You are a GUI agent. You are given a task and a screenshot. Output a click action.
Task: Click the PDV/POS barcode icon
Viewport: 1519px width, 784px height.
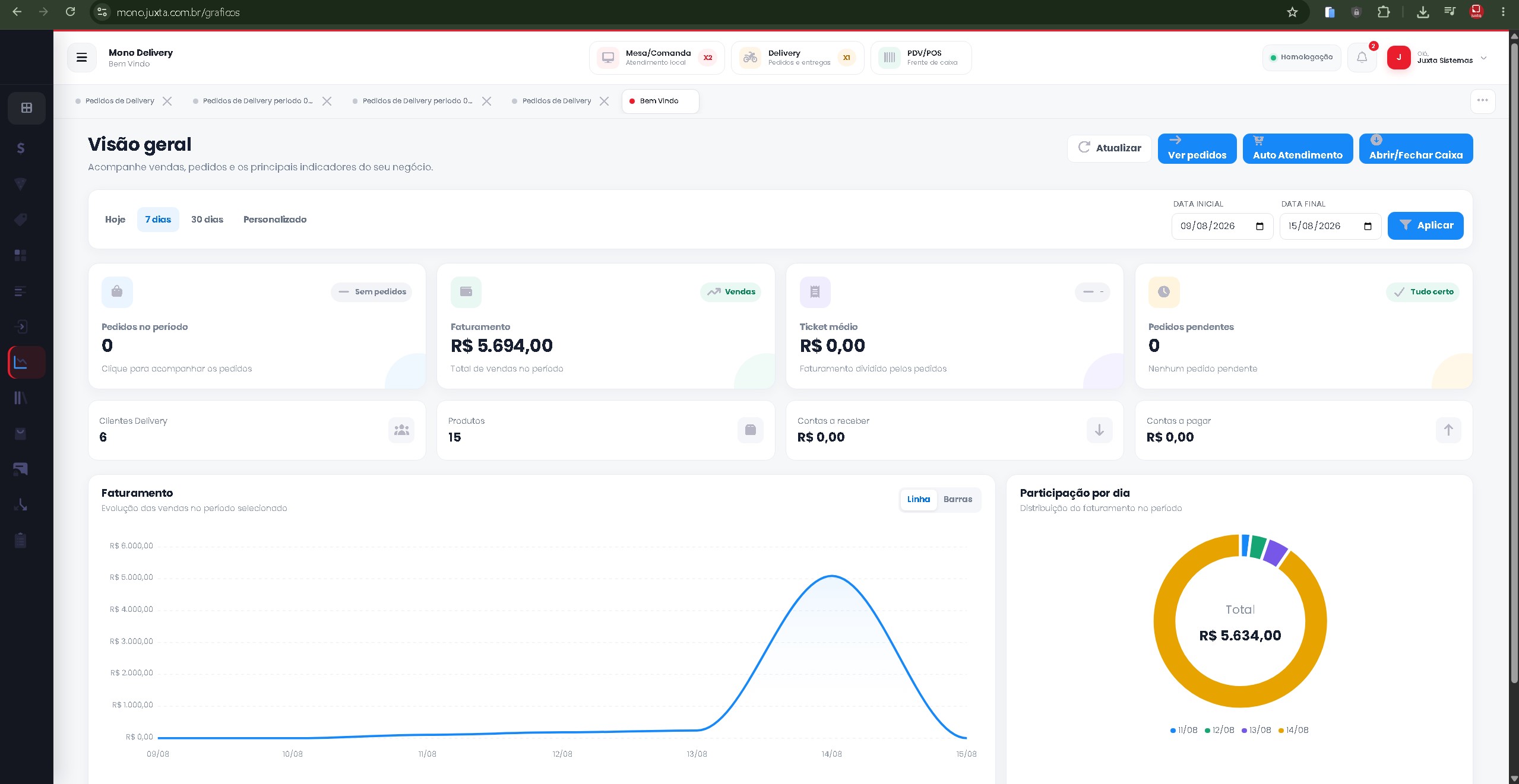[x=890, y=58]
